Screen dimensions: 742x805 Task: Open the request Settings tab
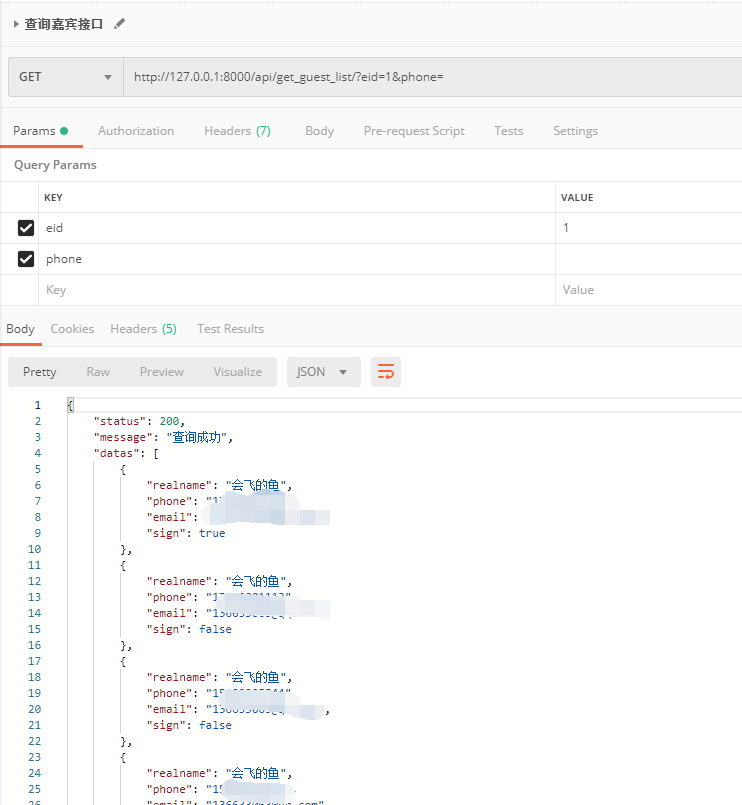(x=575, y=131)
